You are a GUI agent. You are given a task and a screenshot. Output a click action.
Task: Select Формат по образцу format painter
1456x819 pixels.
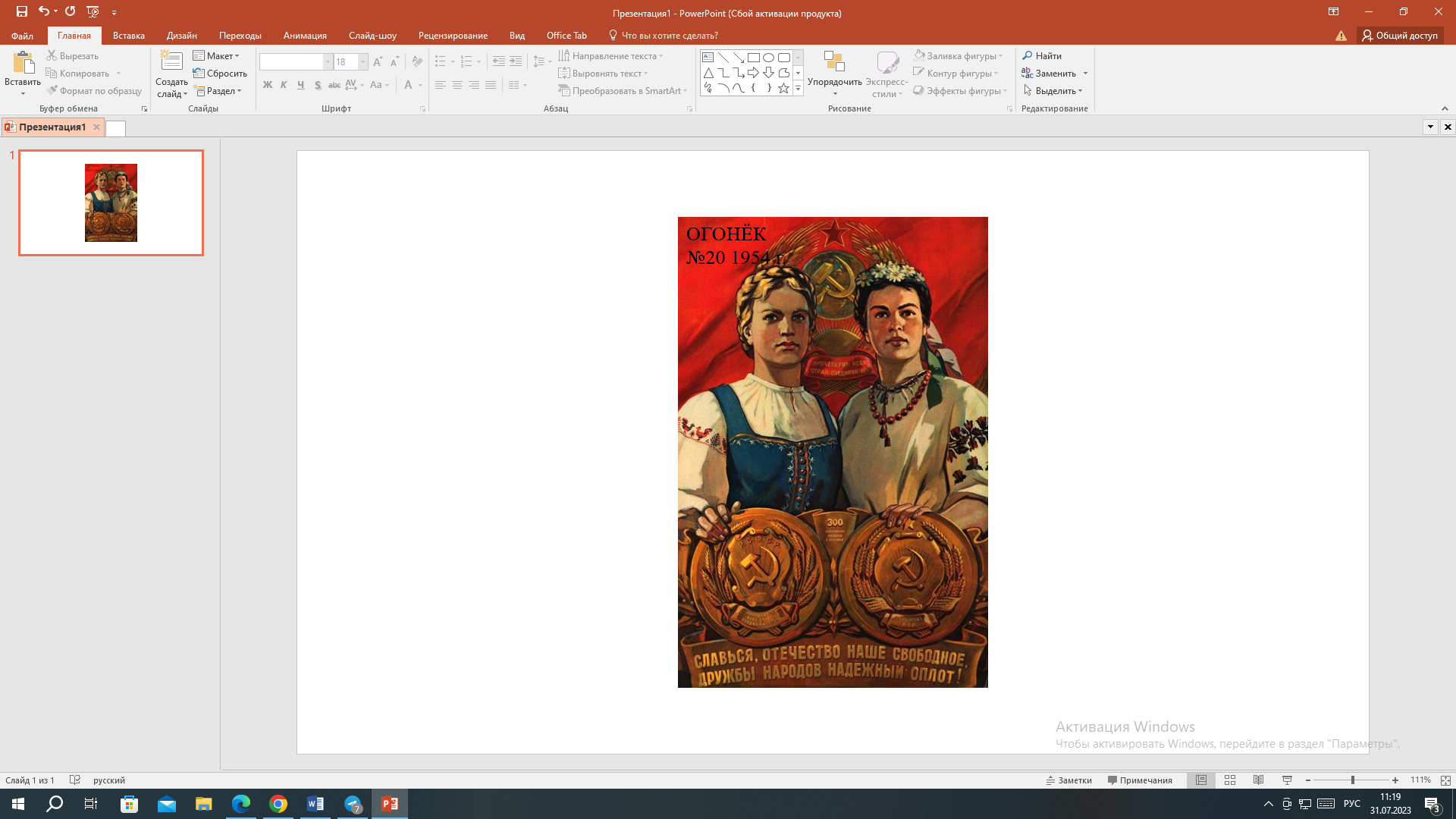[x=94, y=91]
